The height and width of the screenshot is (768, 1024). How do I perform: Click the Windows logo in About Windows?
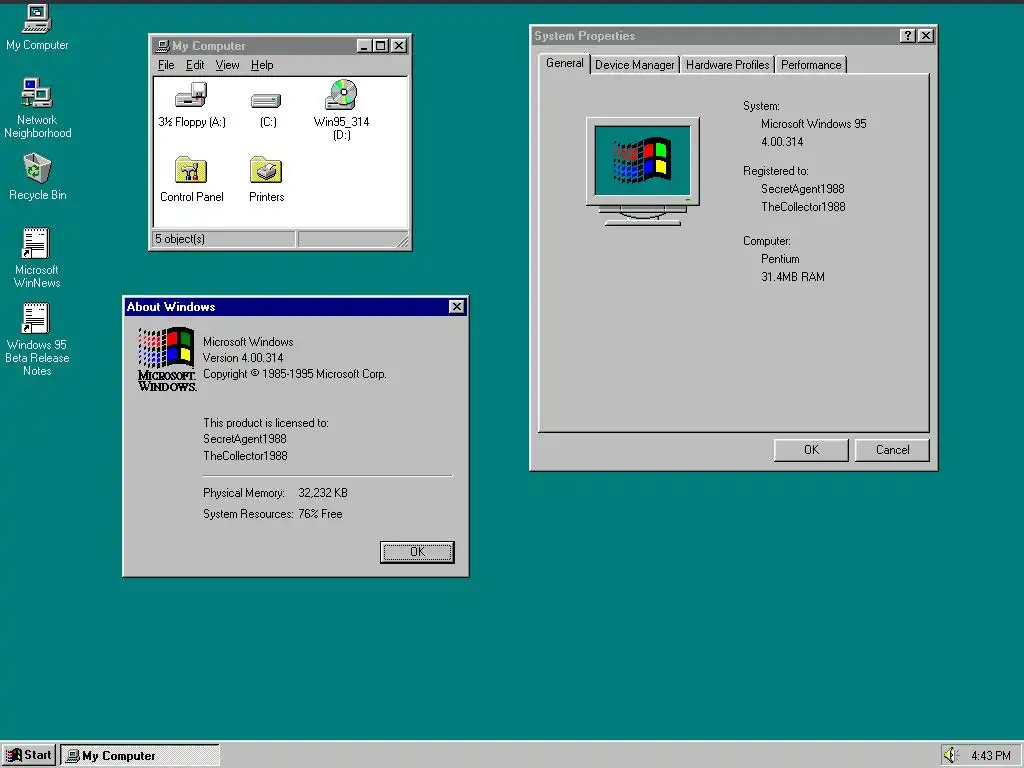point(167,359)
